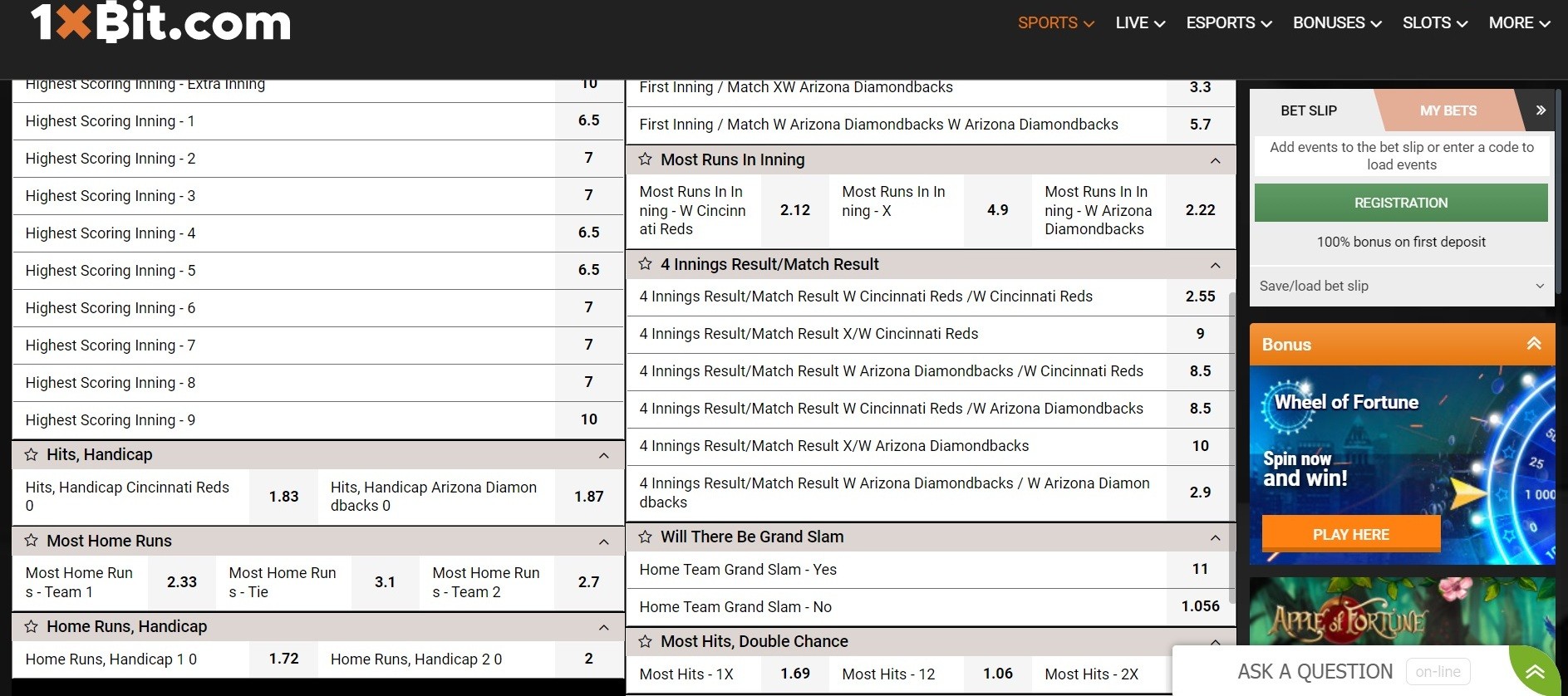Click PLAY HERE on Wheel of Fortune
Screen dimensions: 1568x696
pyautogui.click(x=1350, y=534)
